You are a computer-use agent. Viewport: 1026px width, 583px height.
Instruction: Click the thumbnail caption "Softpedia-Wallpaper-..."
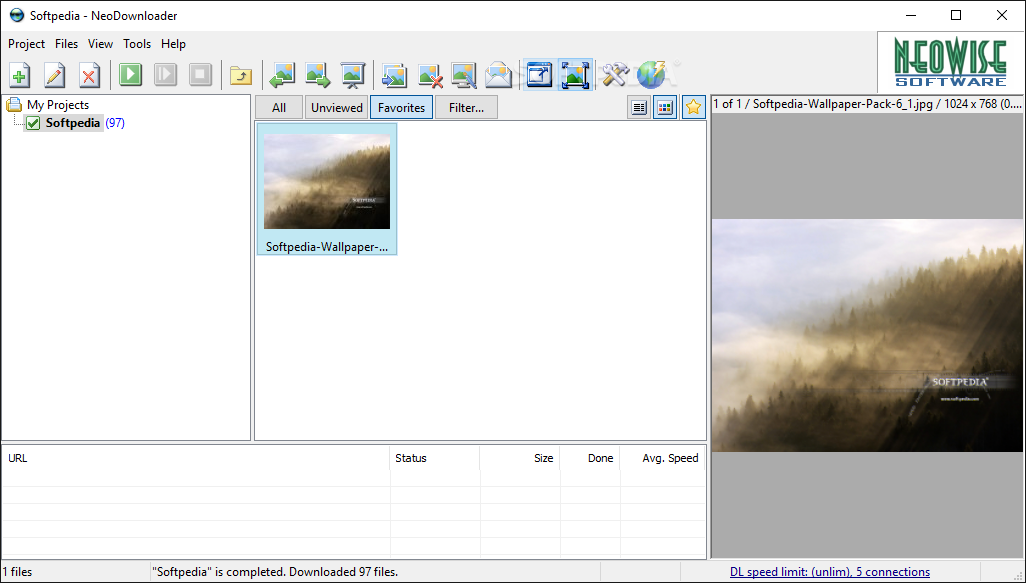[x=327, y=247]
